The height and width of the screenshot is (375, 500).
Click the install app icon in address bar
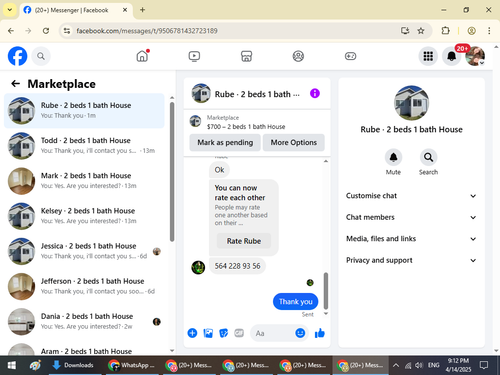(x=405, y=31)
